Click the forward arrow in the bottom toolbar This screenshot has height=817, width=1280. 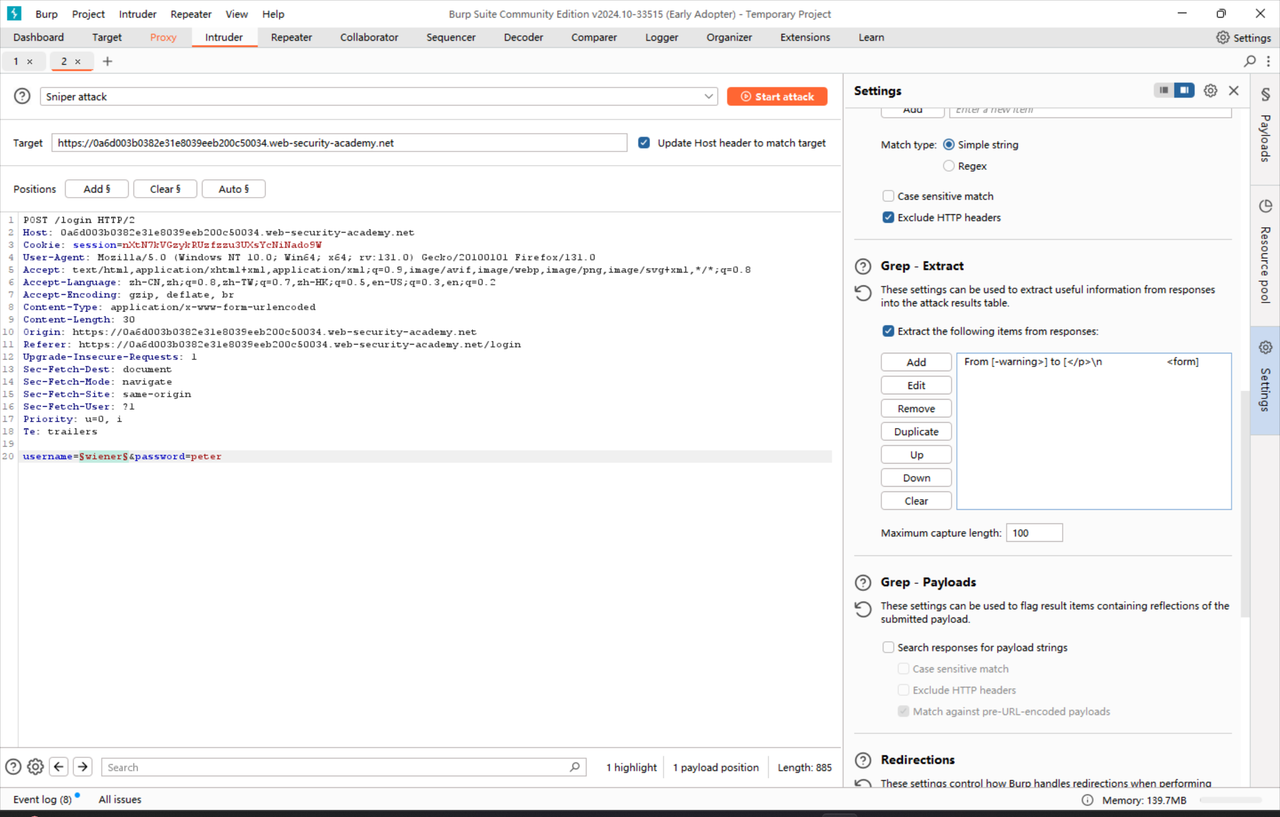[x=82, y=766]
